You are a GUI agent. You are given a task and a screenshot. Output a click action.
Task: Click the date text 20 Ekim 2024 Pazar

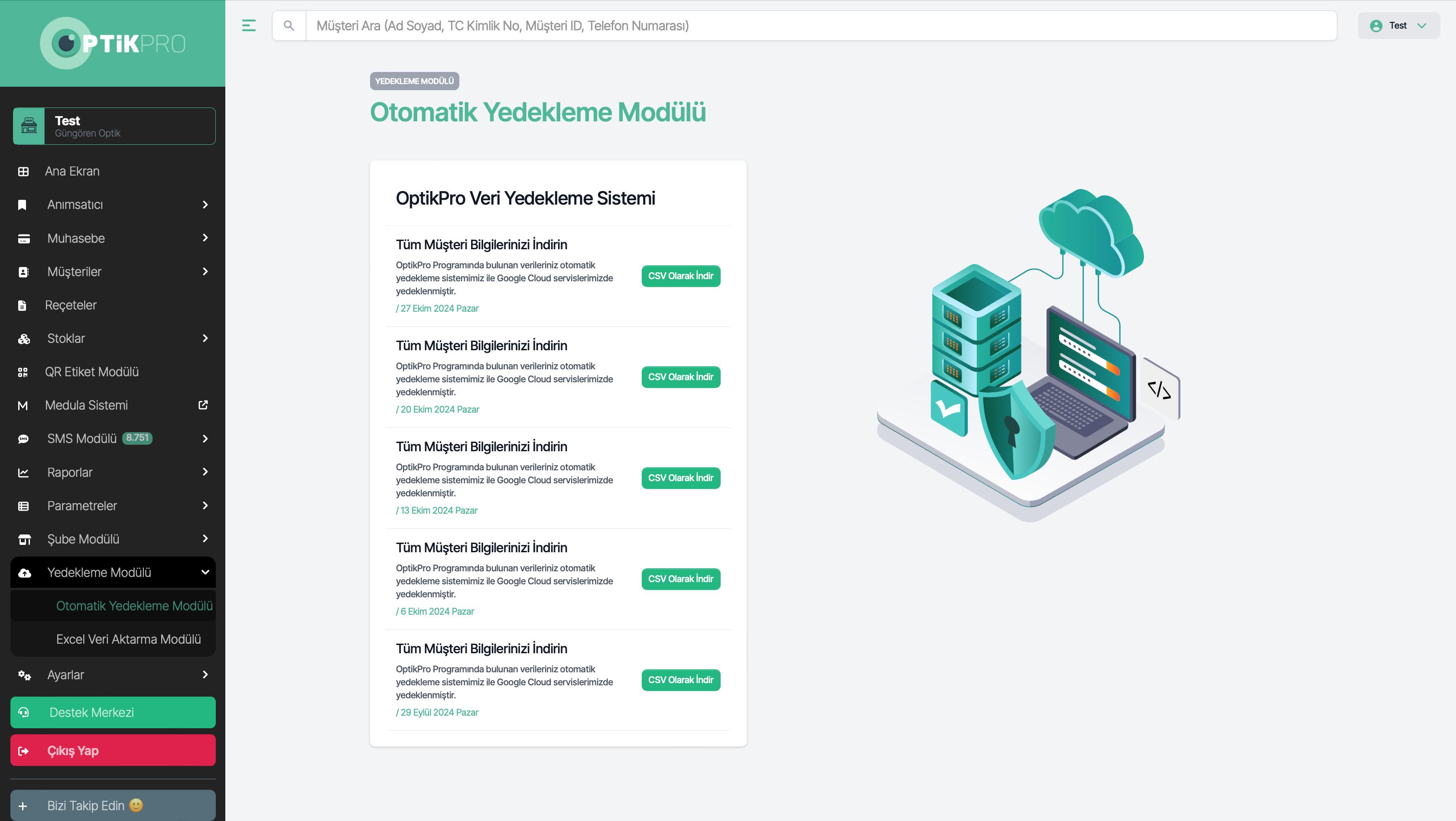coord(440,409)
